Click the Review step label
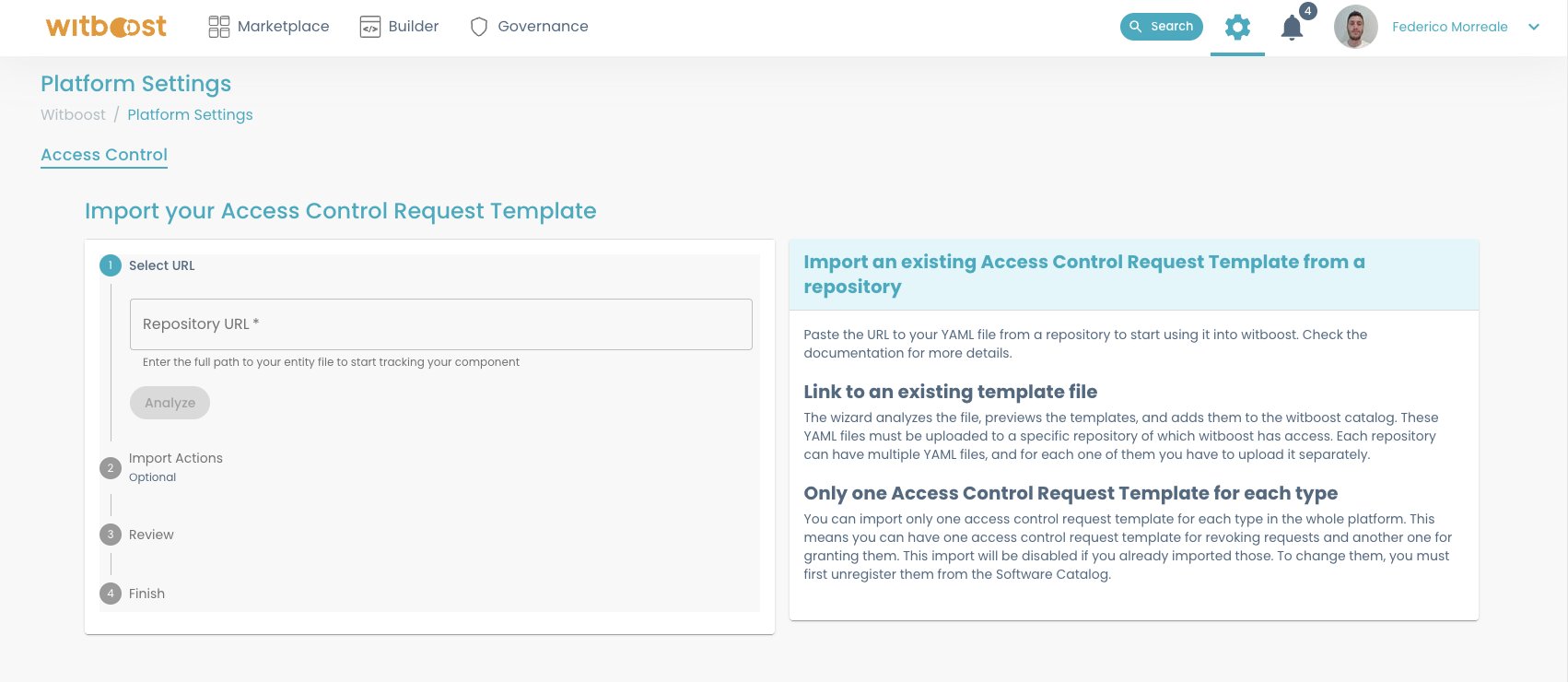The height and width of the screenshot is (682, 1568). (151, 535)
